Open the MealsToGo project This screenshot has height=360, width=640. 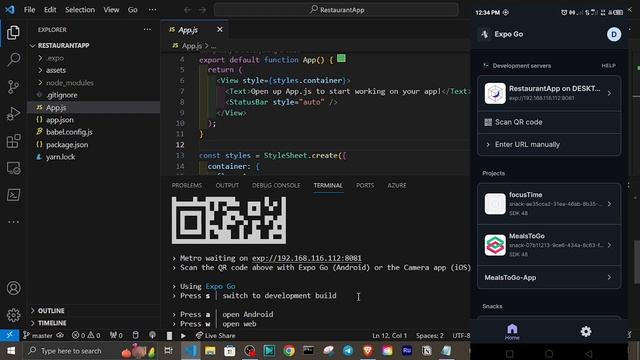[549, 245]
